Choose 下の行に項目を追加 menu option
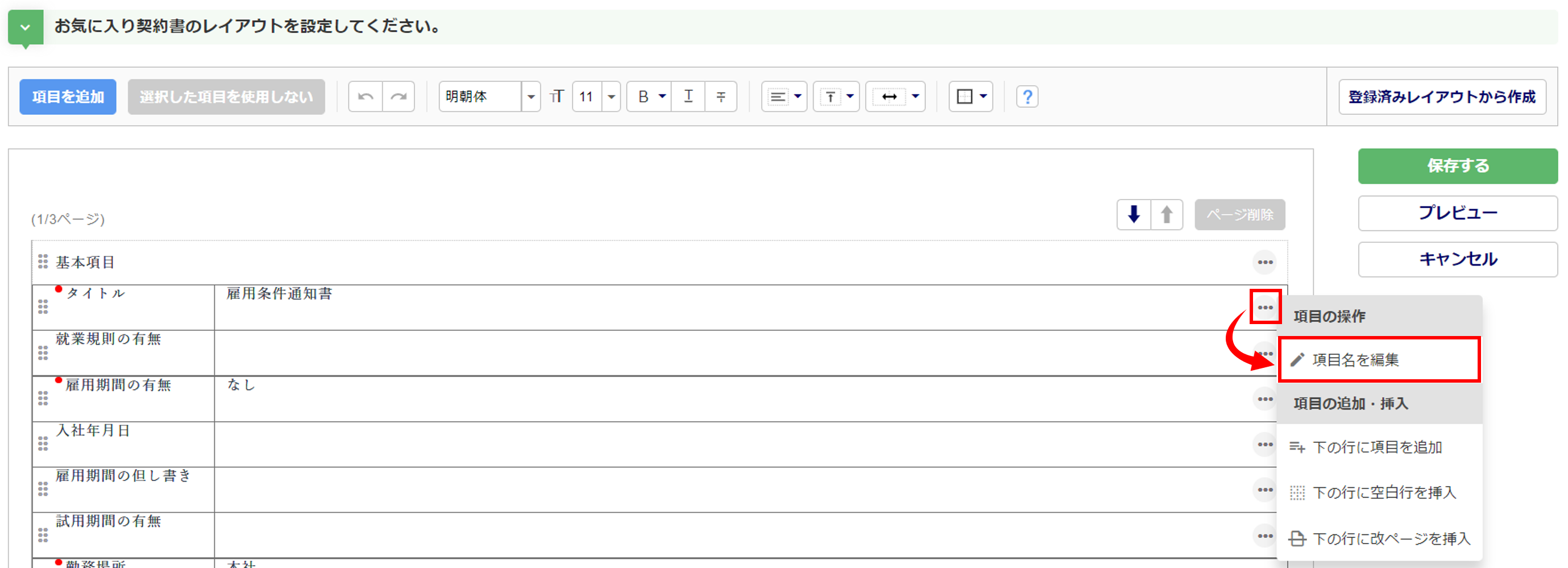 (1378, 447)
